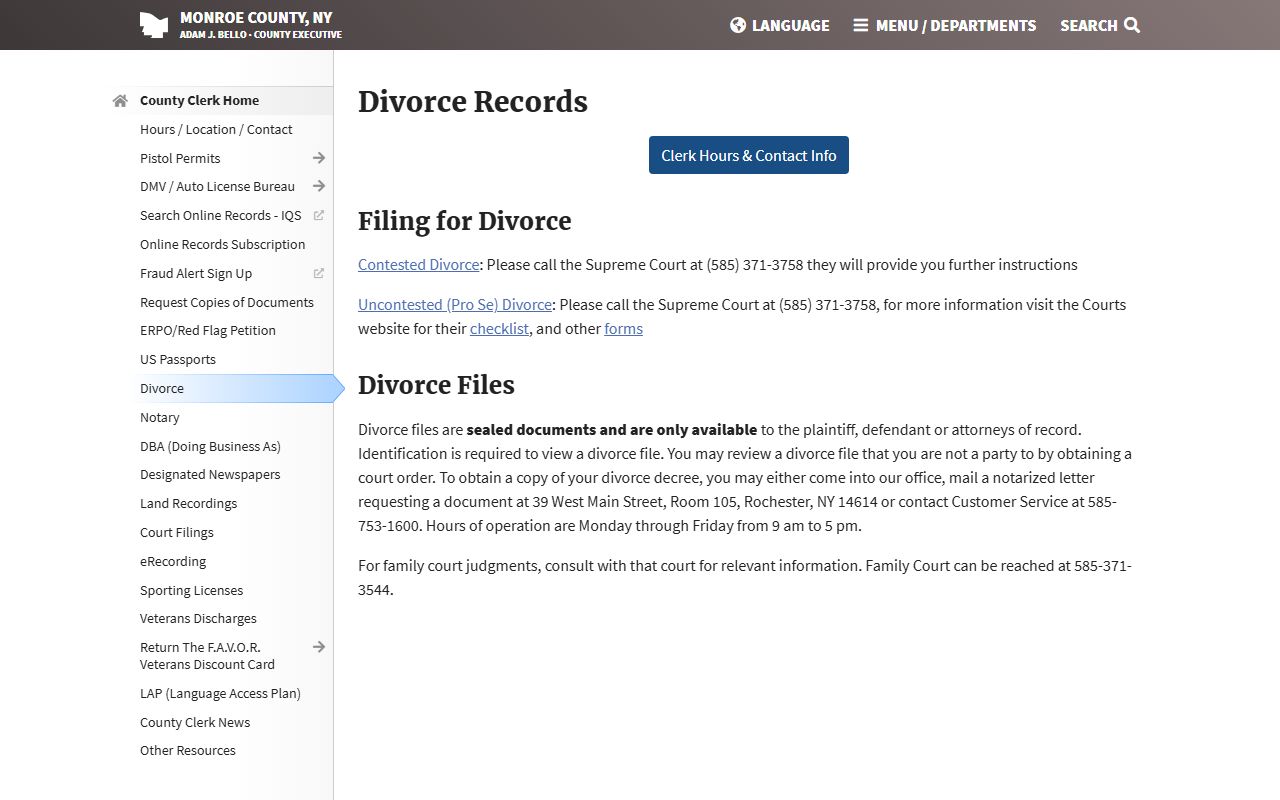Open County Clerk Home in sidebar
The height and width of the screenshot is (800, 1280).
199,100
